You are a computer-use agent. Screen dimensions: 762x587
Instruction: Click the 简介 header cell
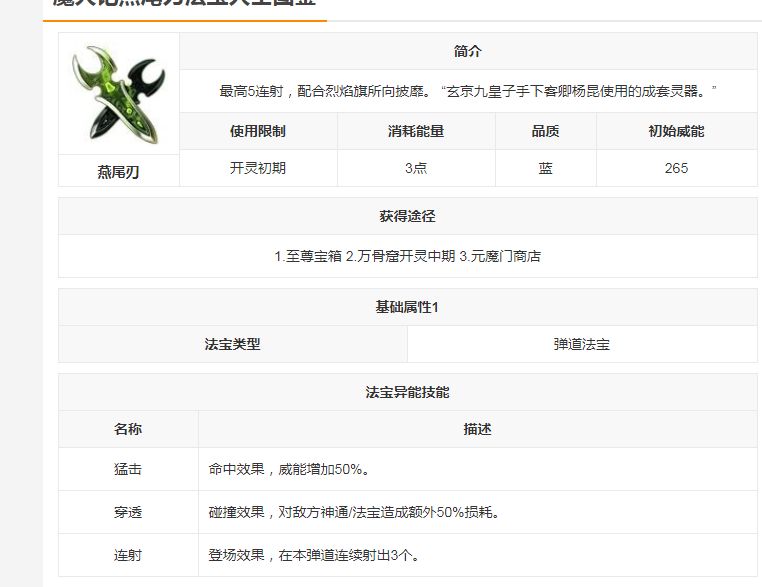(x=468, y=51)
